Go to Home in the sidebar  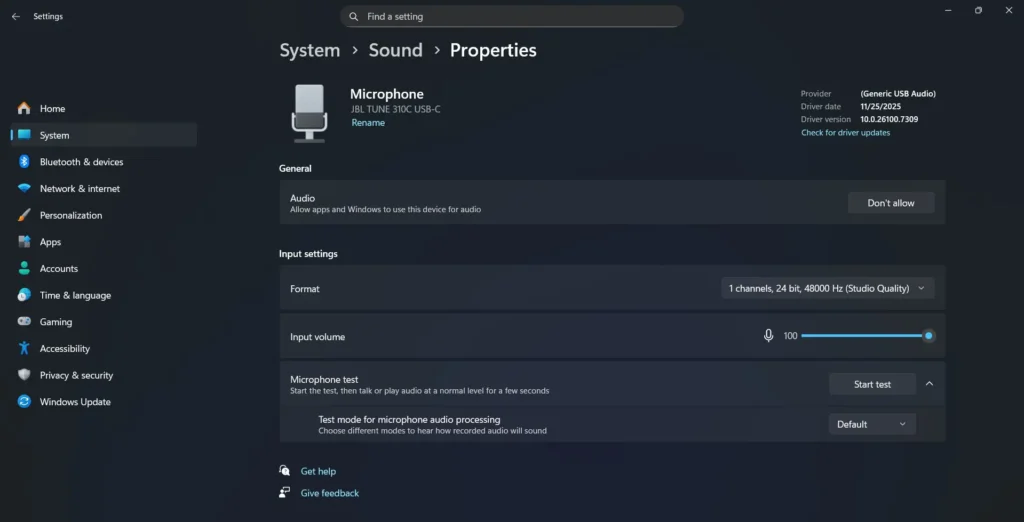[104, 108]
